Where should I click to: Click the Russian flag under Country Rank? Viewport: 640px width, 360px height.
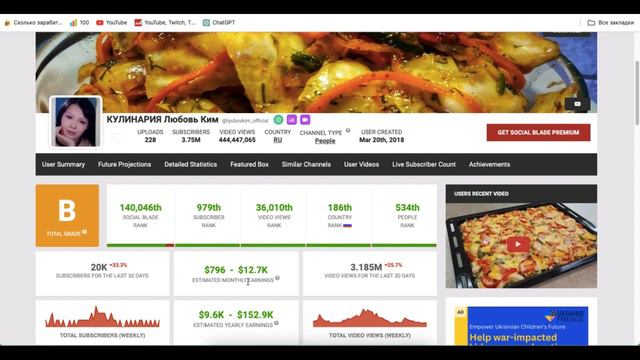(x=347, y=225)
